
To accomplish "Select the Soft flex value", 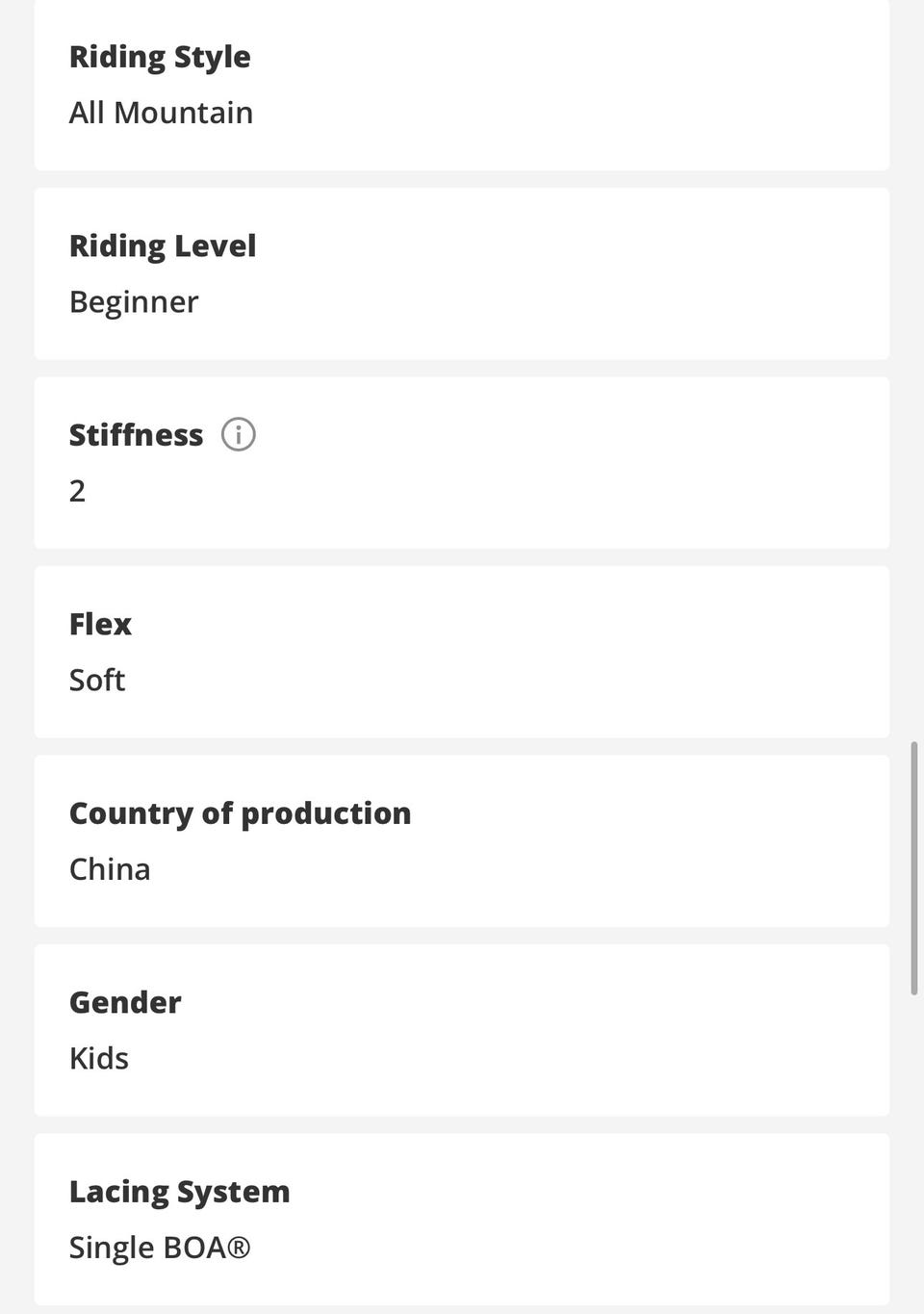I will (x=97, y=680).
